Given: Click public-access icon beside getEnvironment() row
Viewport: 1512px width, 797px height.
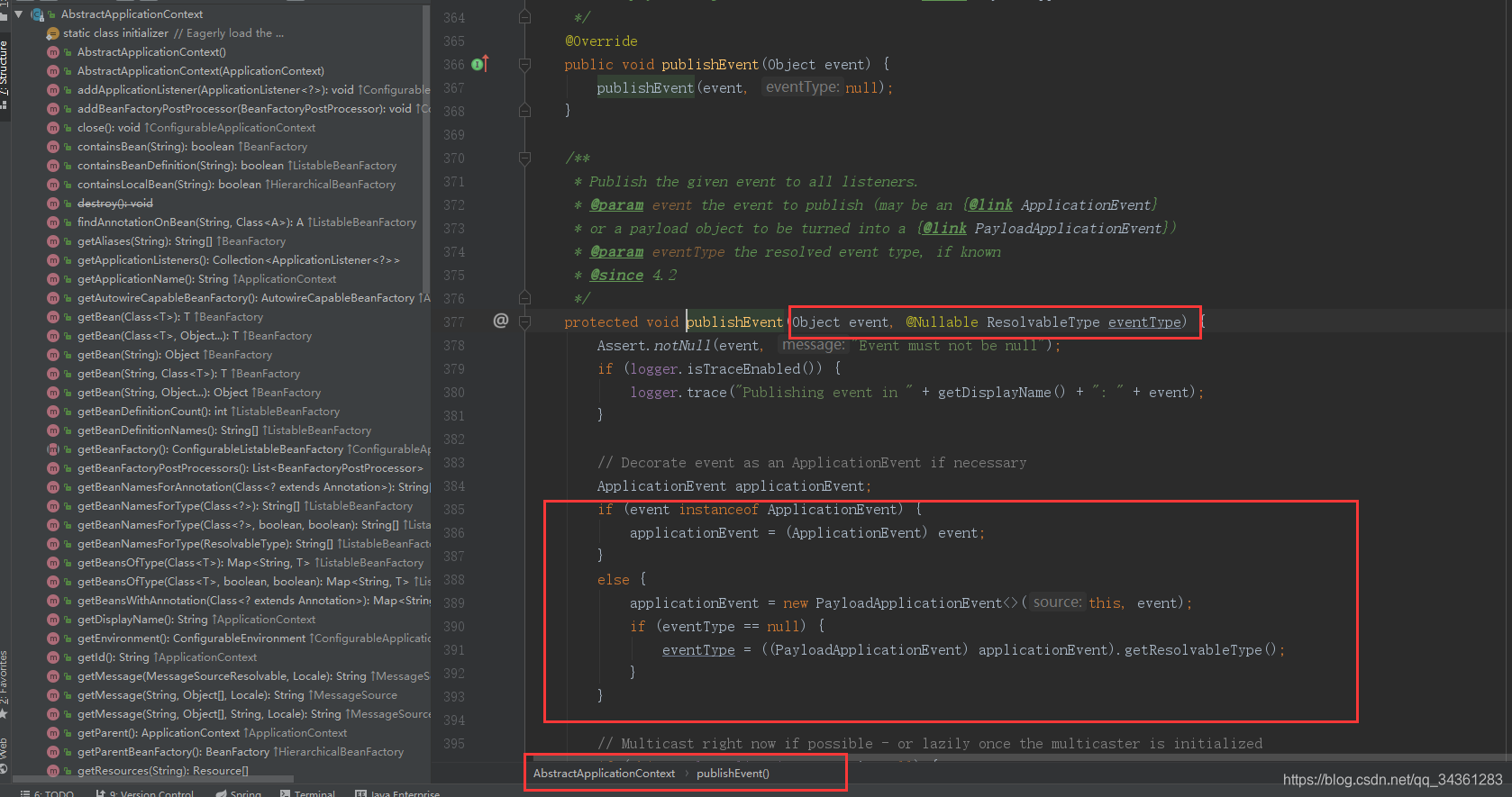Looking at the screenshot, I should tap(68, 639).
